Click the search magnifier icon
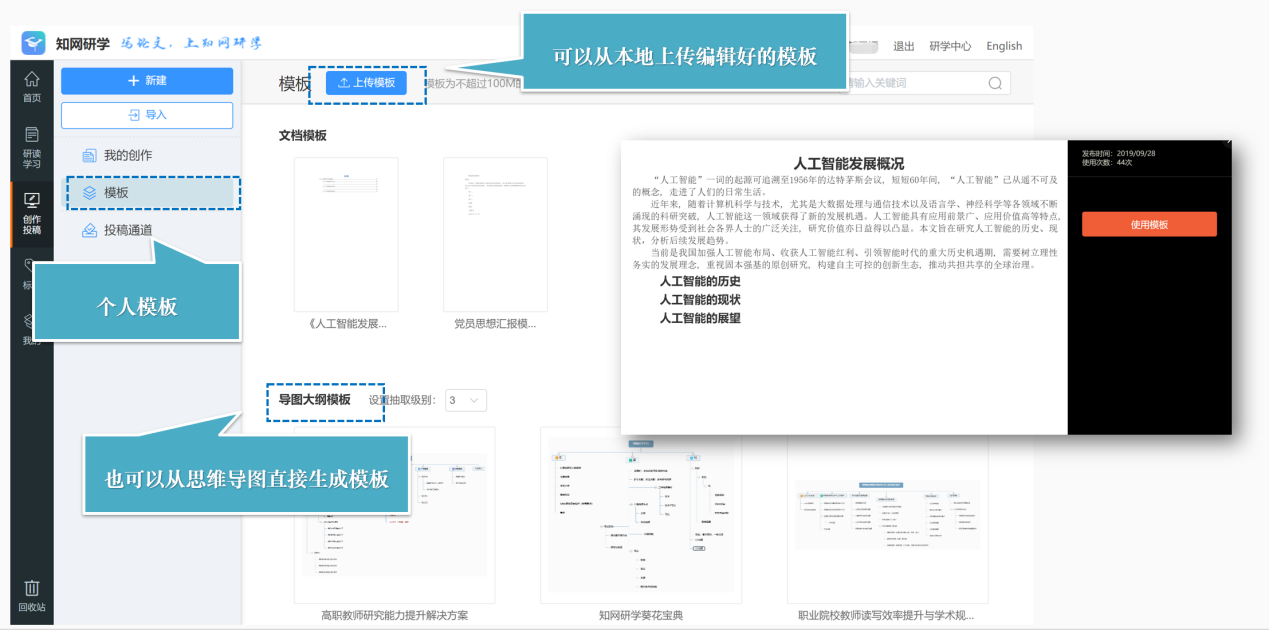The image size is (1269, 630). [995, 83]
